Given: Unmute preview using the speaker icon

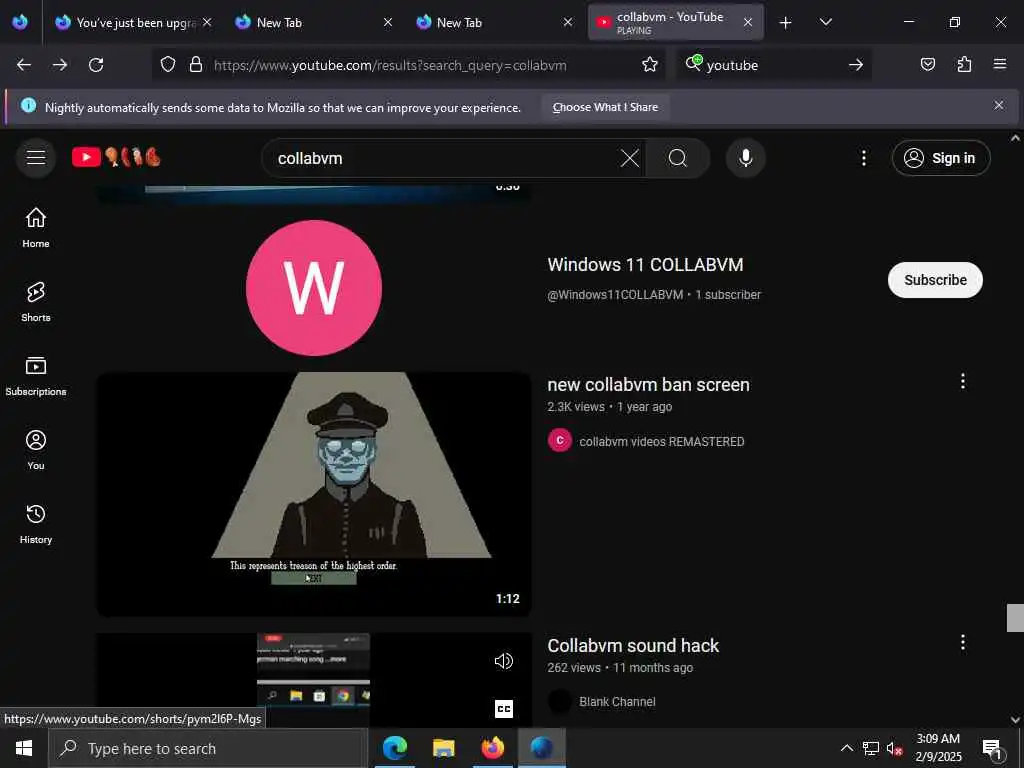Looking at the screenshot, I should click(504, 661).
